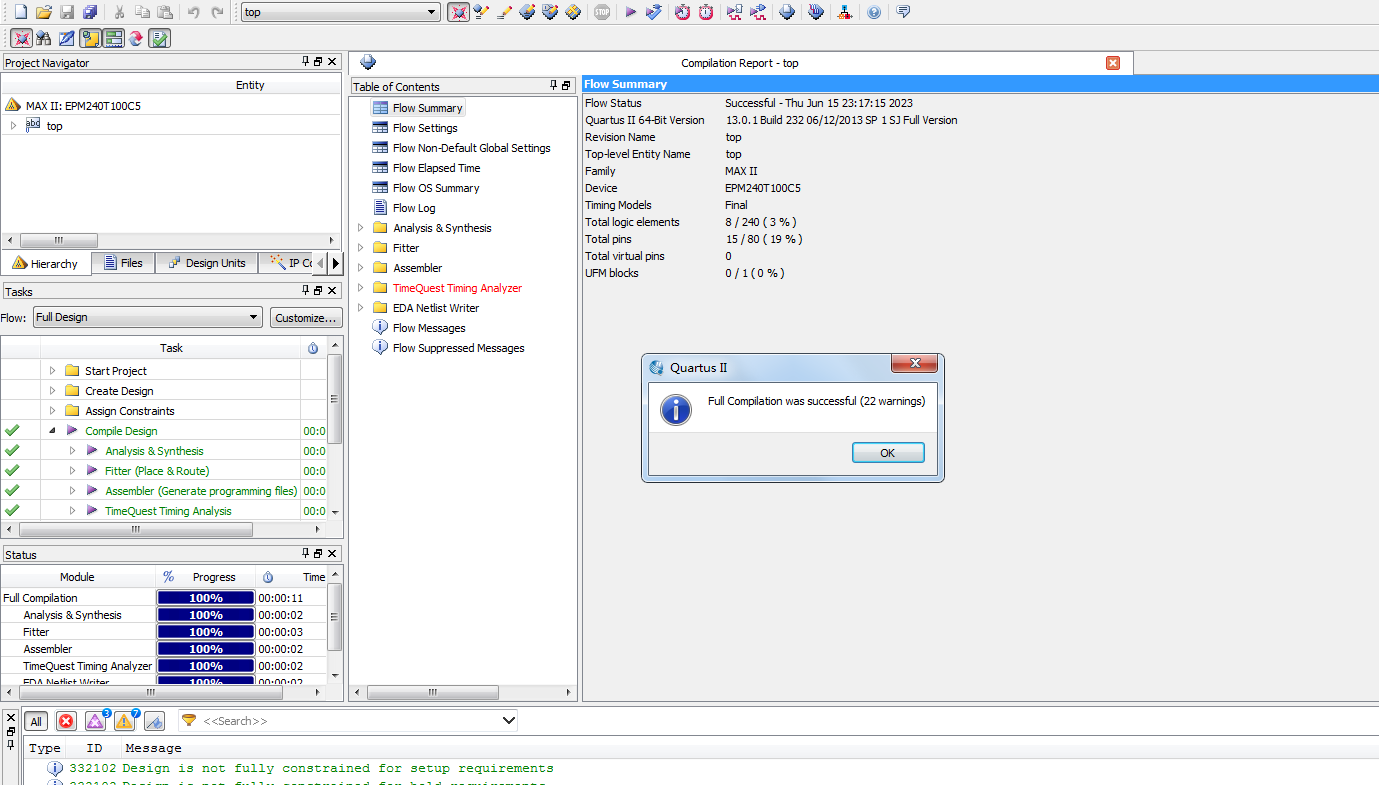Close the Quartus II dialog
Viewport: 1379px width, 785px height.
coord(915,364)
